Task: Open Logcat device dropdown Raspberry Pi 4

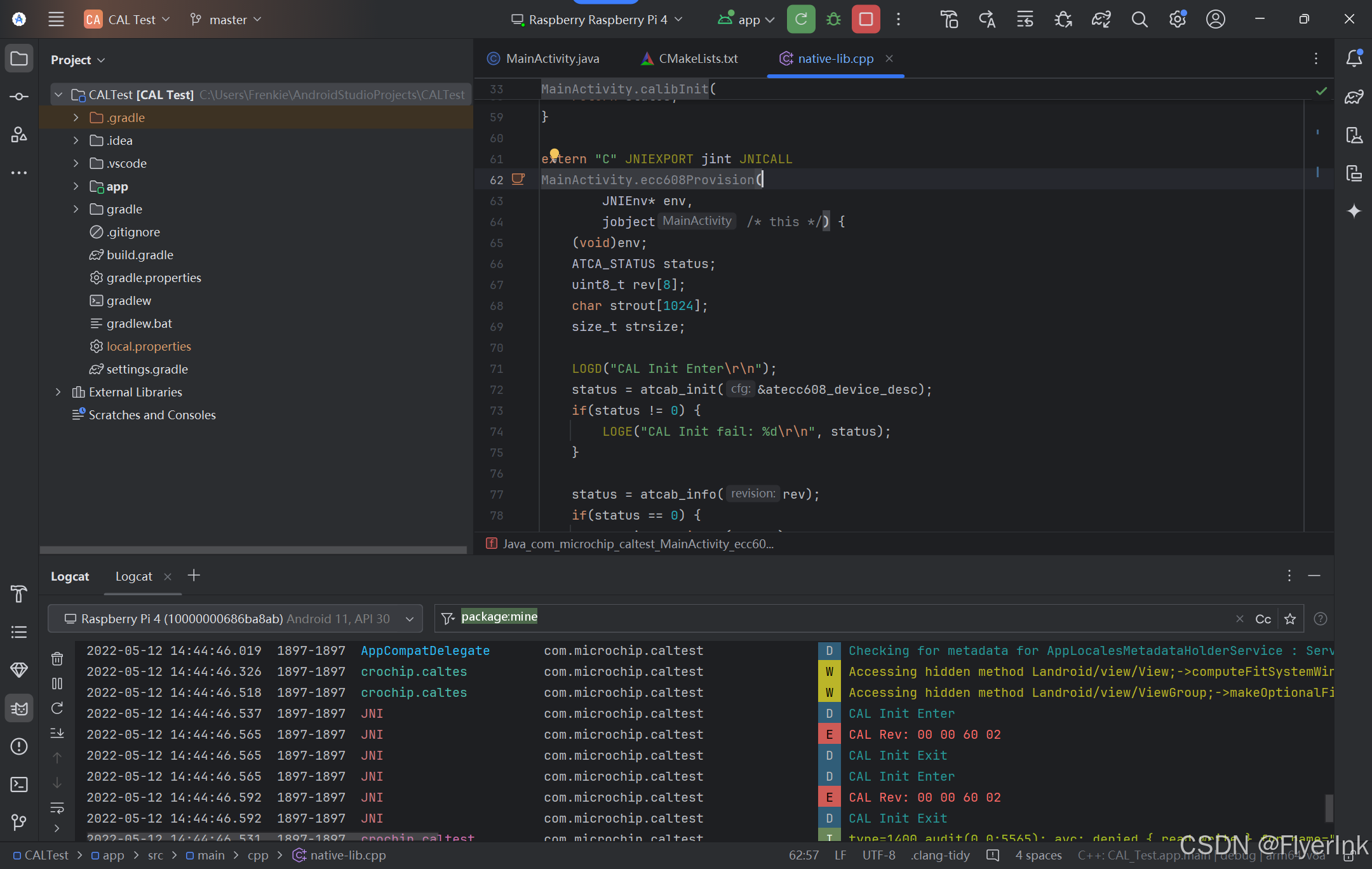Action: point(235,619)
